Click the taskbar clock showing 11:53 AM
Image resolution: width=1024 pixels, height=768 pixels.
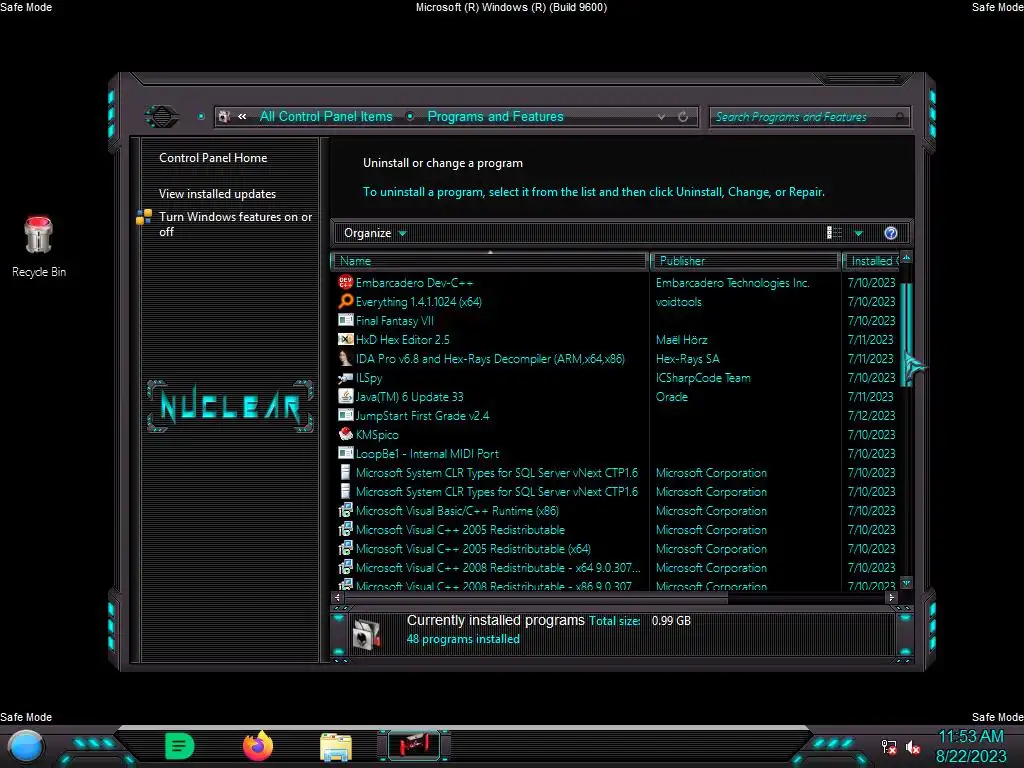[970, 737]
